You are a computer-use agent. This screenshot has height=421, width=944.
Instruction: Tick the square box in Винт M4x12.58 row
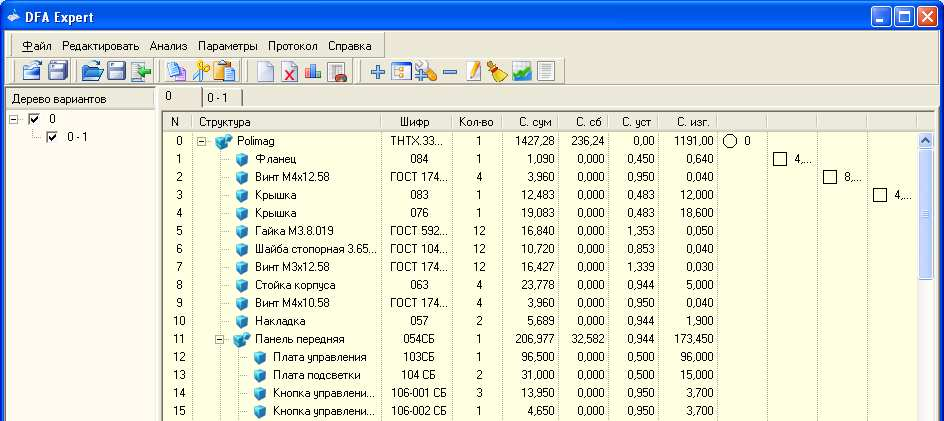tap(830, 177)
